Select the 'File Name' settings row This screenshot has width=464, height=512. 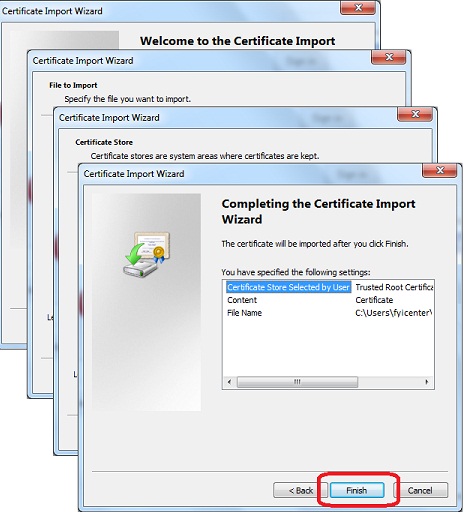coord(244,313)
